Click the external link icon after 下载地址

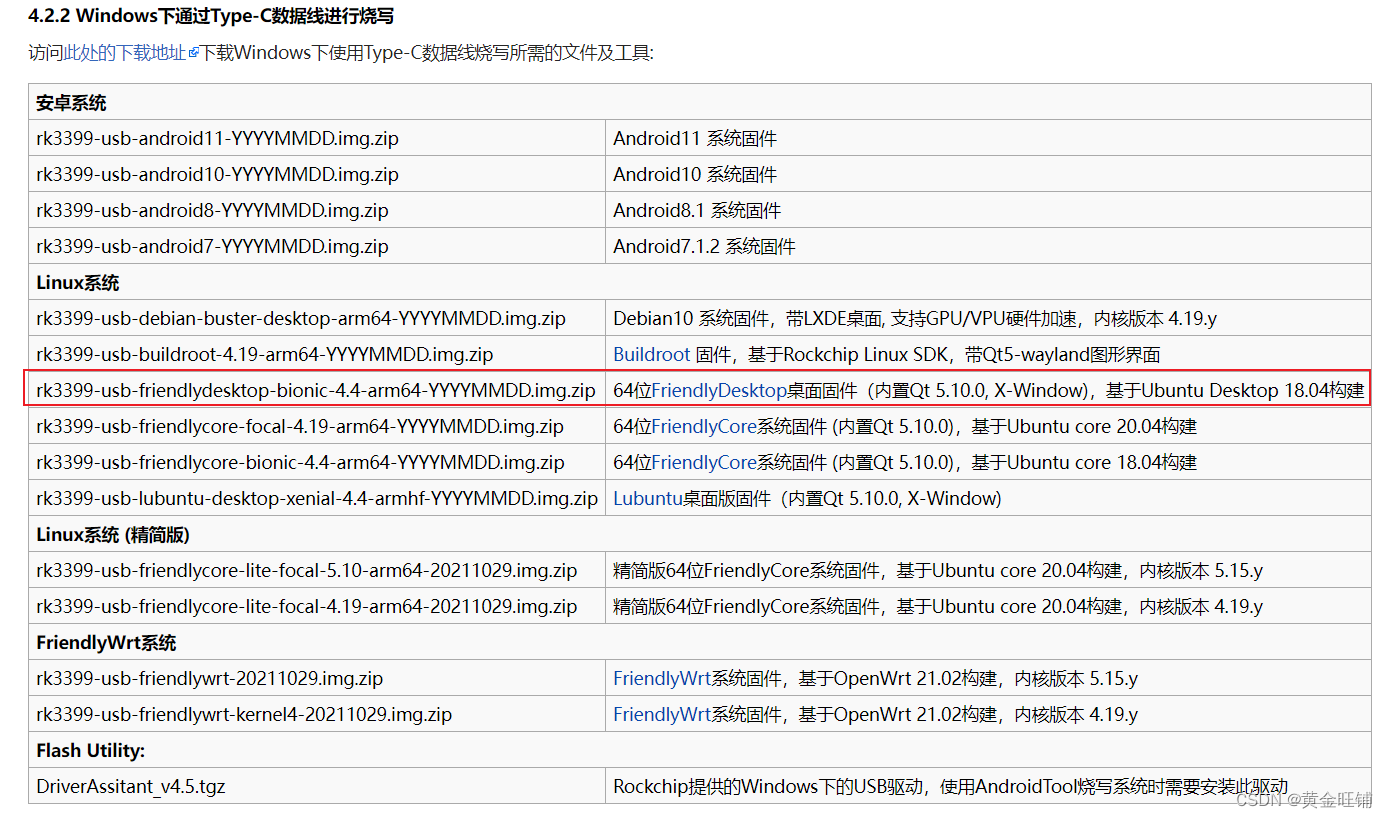click(194, 53)
